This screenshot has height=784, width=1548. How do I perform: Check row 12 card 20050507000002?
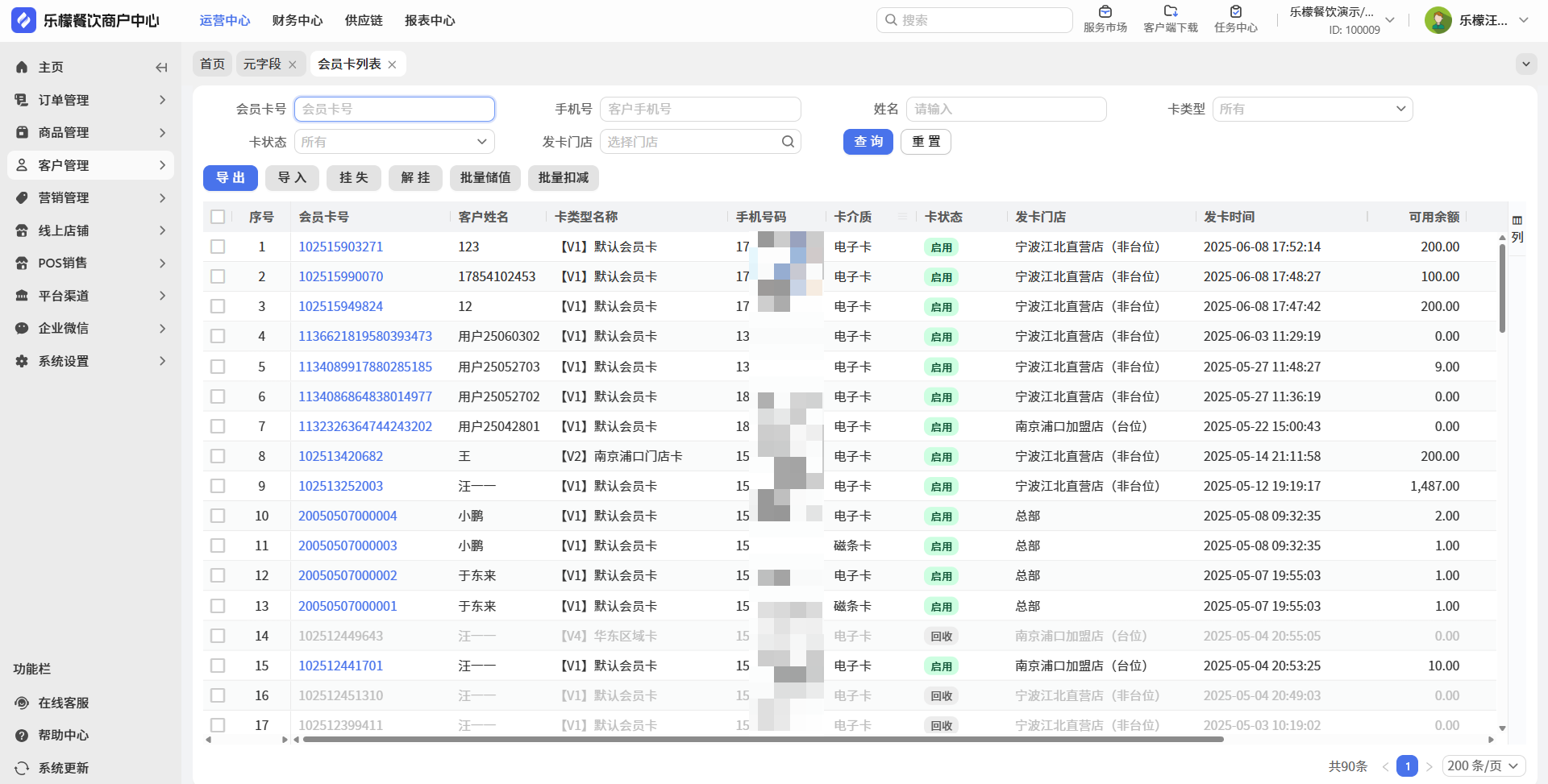[218, 575]
